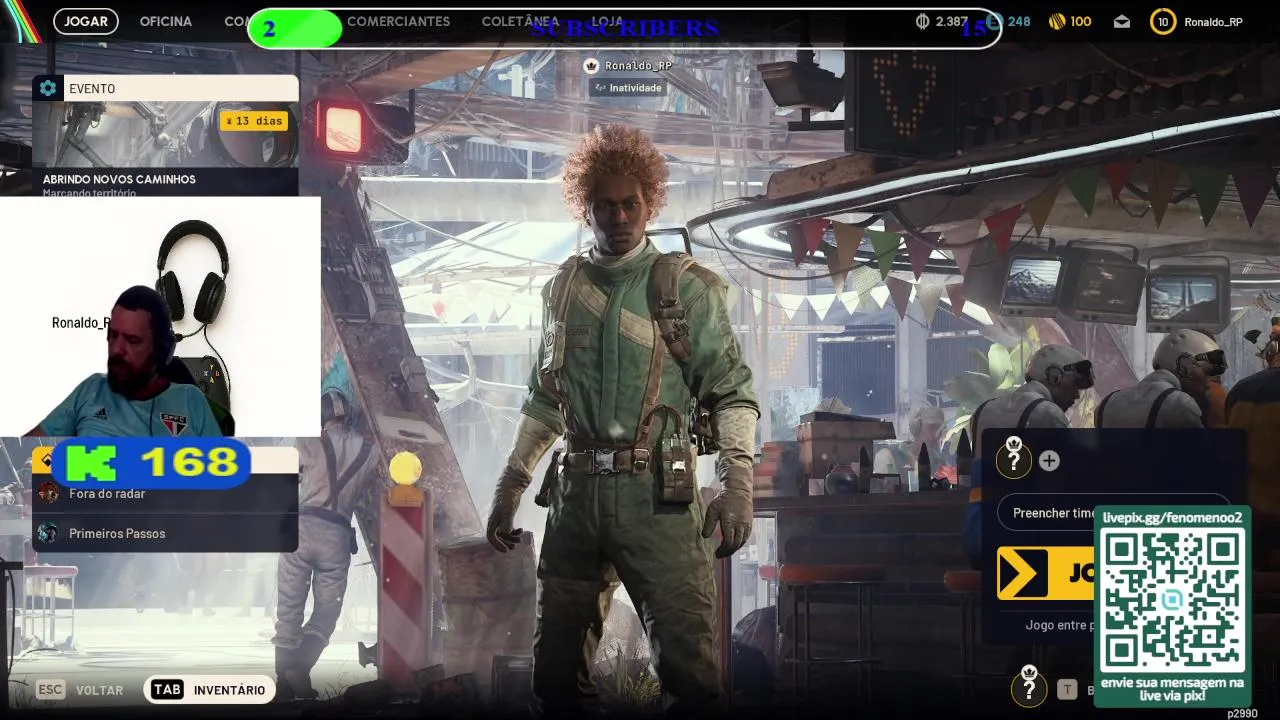
Task: Open inventory with the TAB INVENTÁRIO button
Action: pyautogui.click(x=208, y=690)
